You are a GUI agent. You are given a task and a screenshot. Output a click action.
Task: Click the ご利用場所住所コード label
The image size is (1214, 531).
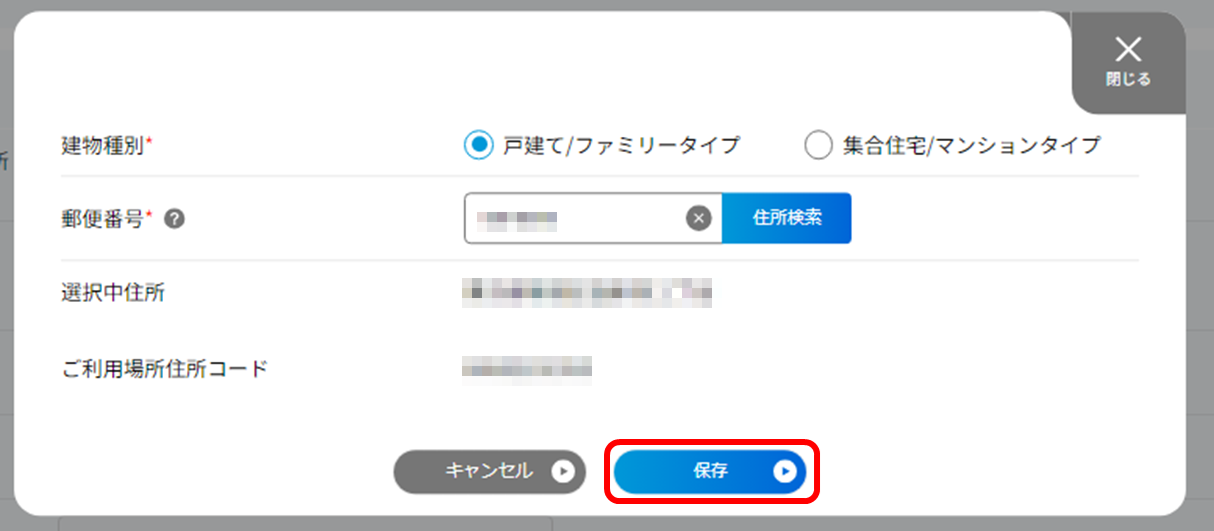[x=165, y=369]
